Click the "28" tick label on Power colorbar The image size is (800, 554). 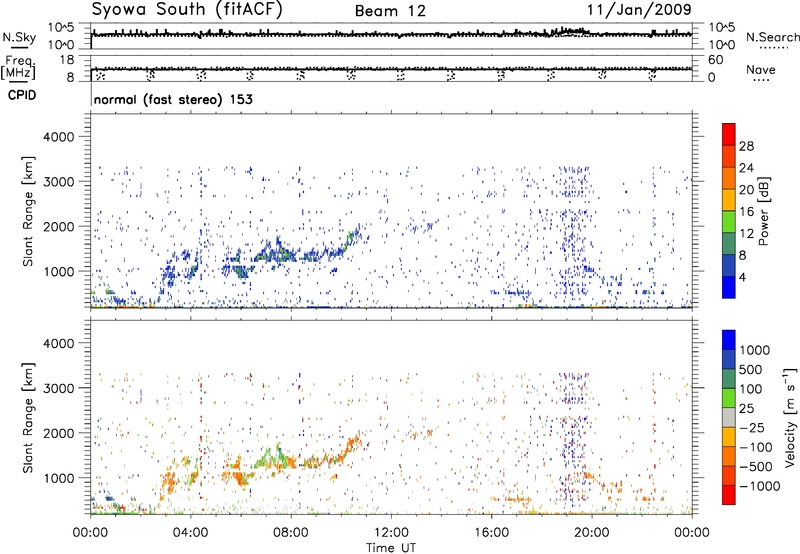[746, 146]
